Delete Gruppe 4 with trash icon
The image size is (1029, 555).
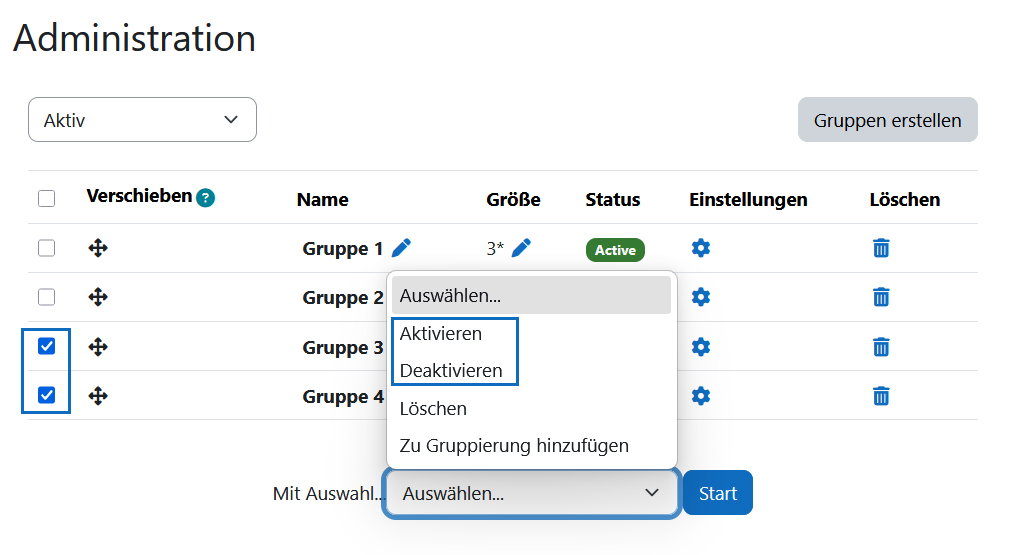[881, 396]
